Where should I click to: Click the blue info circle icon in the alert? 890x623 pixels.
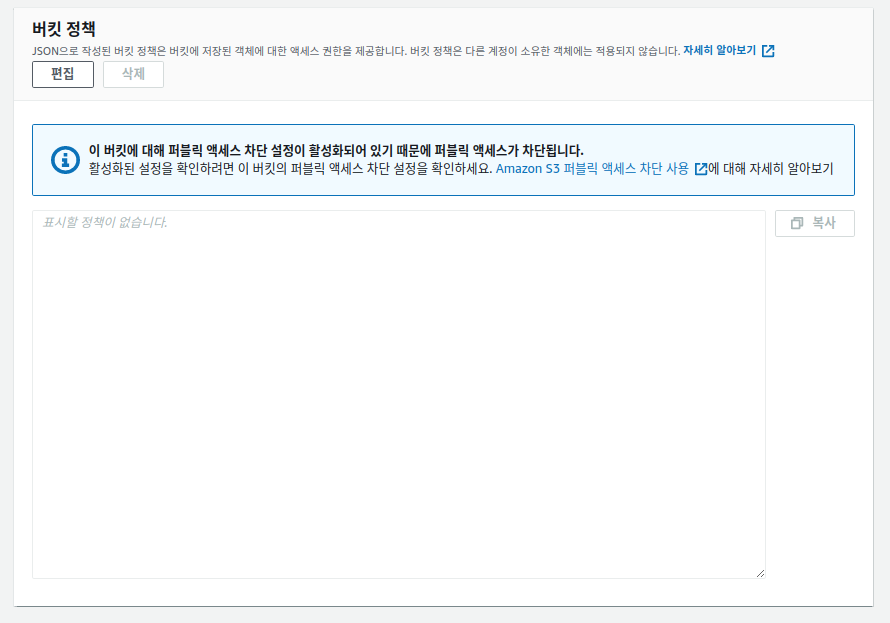[x=65, y=160]
